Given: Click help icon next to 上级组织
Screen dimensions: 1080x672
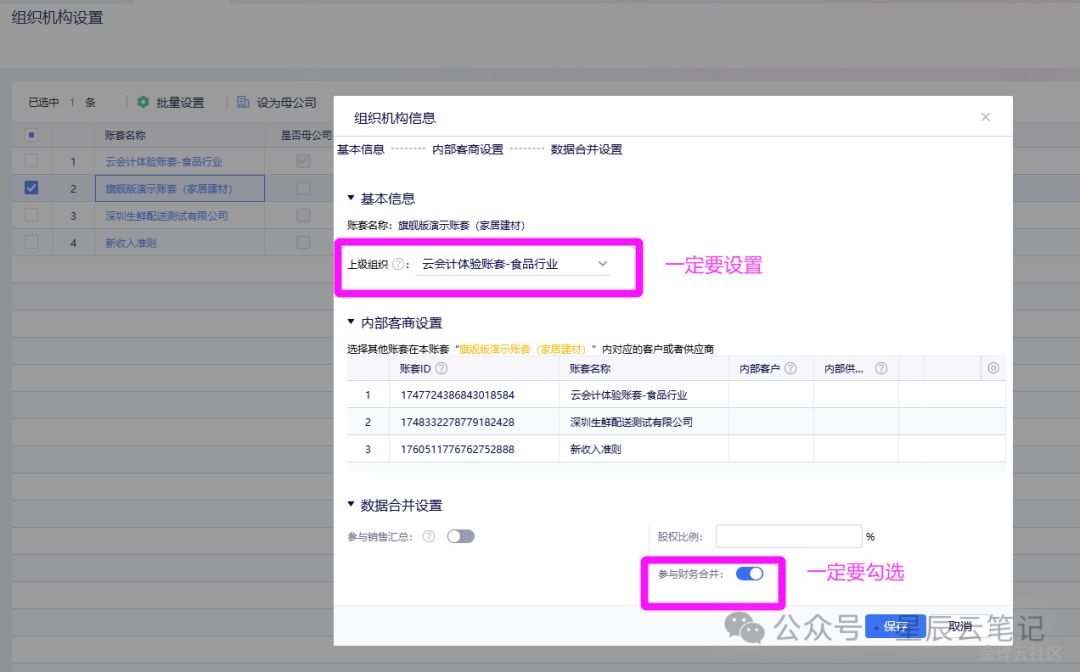Looking at the screenshot, I should point(398,265).
